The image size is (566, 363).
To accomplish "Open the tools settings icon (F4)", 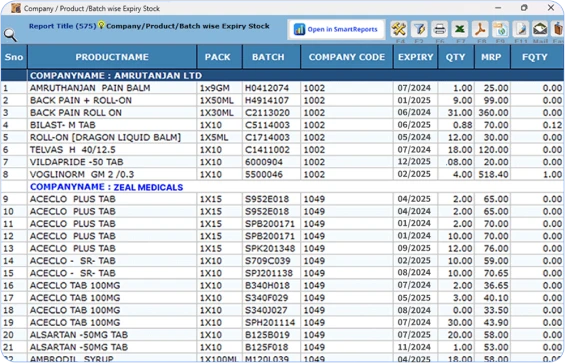I will click(399, 29).
